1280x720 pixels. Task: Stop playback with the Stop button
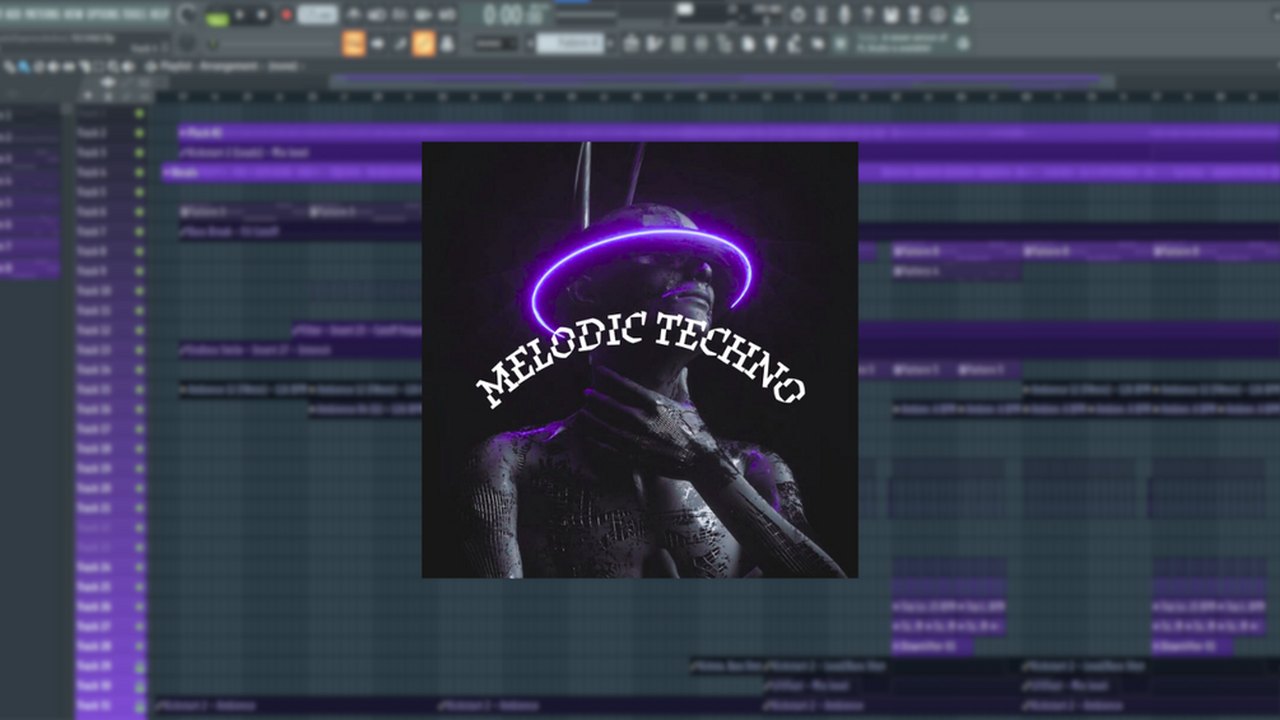tap(262, 15)
